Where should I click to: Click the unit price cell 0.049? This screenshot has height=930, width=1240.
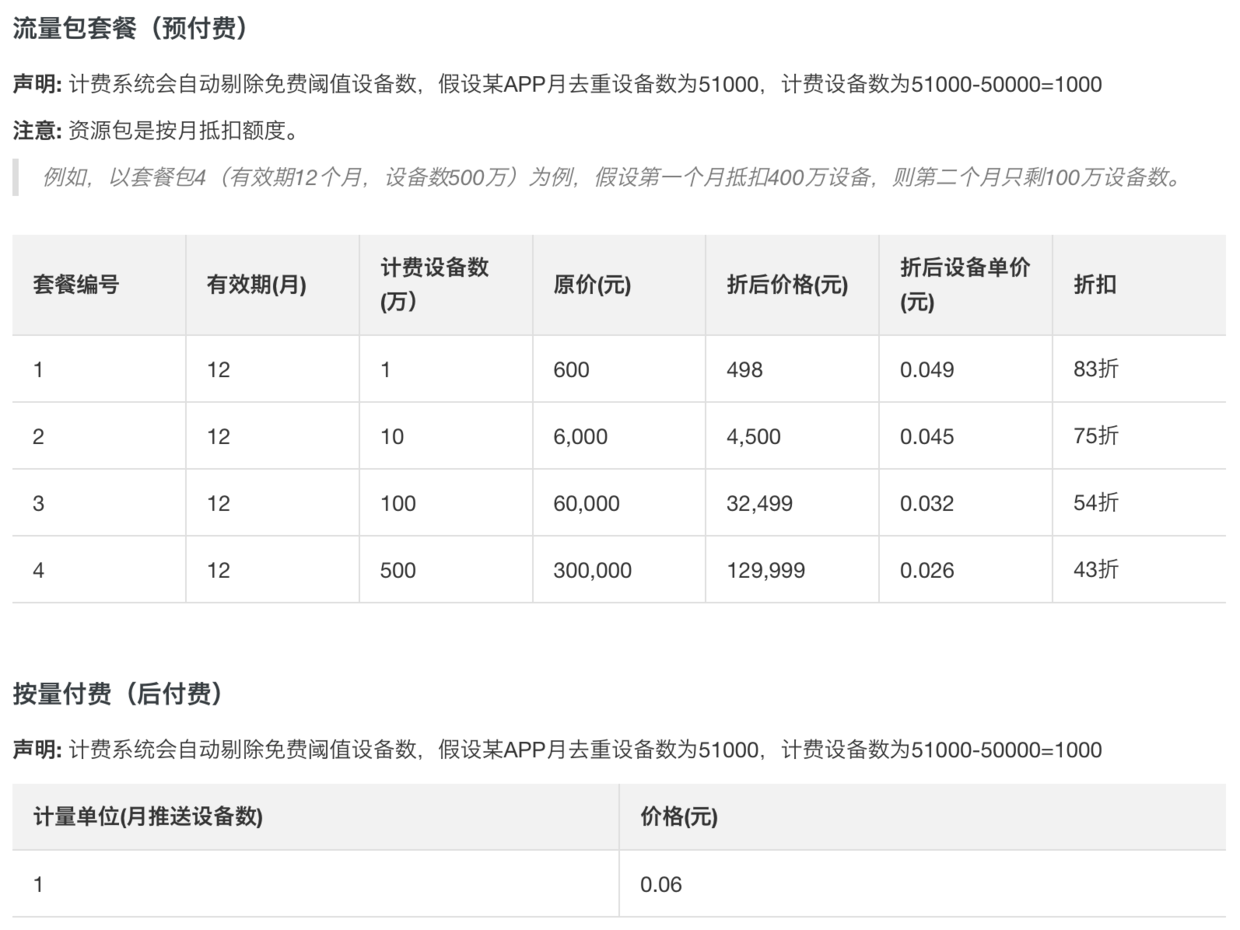coord(966,369)
